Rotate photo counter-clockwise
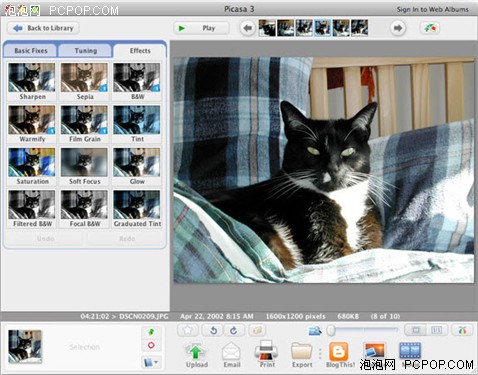This screenshot has height=375, width=478. click(213, 330)
